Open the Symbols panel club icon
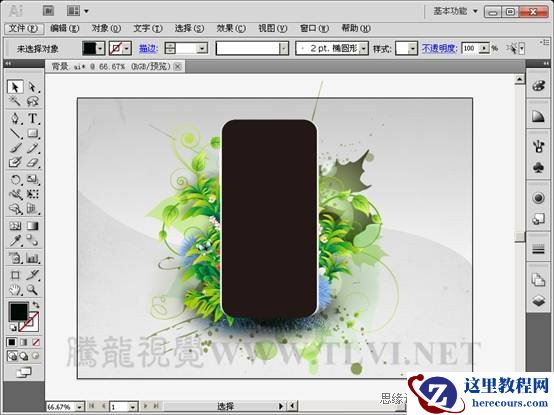This screenshot has width=554, height=415. click(x=538, y=167)
